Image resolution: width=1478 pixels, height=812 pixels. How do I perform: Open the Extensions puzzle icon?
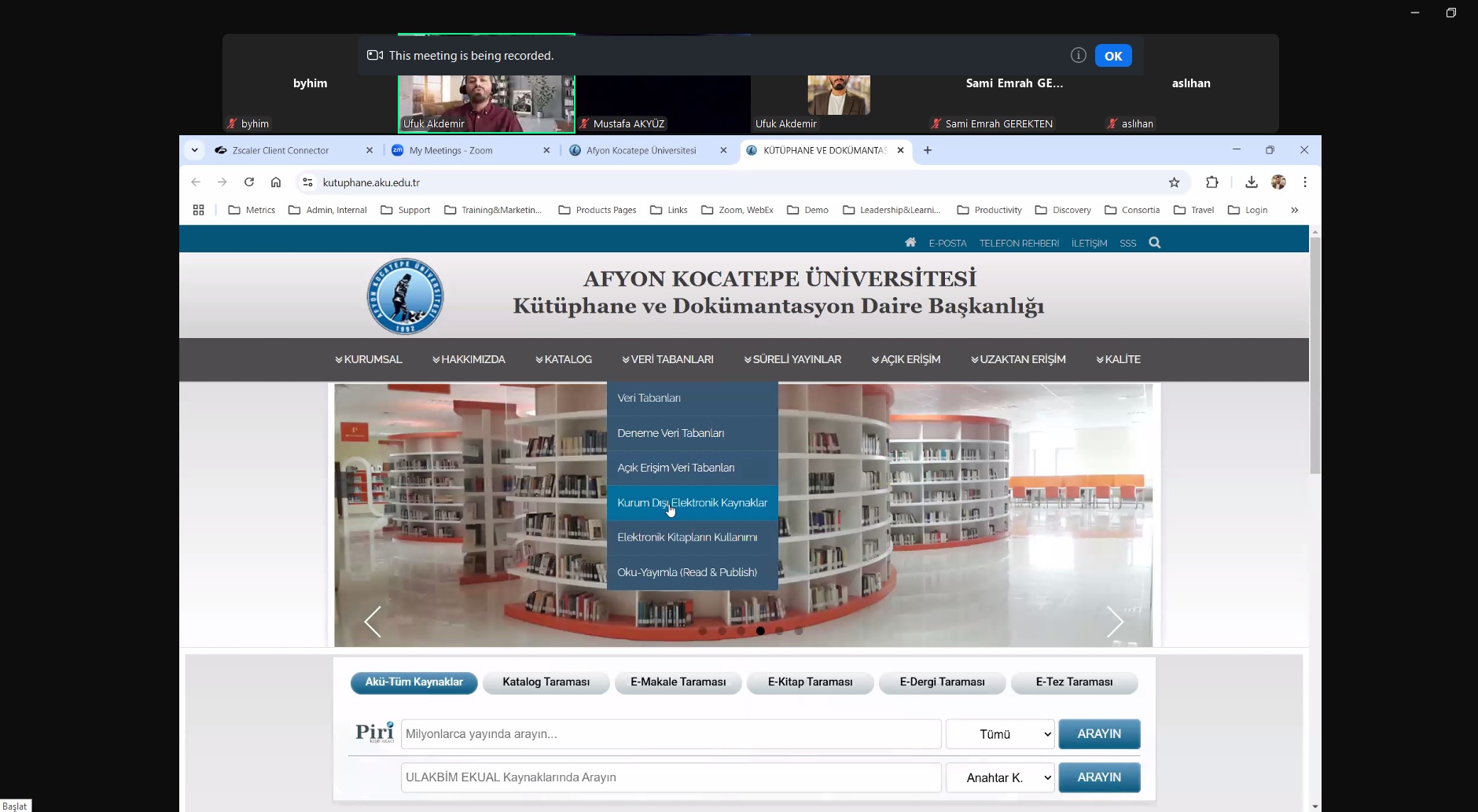click(x=1212, y=182)
